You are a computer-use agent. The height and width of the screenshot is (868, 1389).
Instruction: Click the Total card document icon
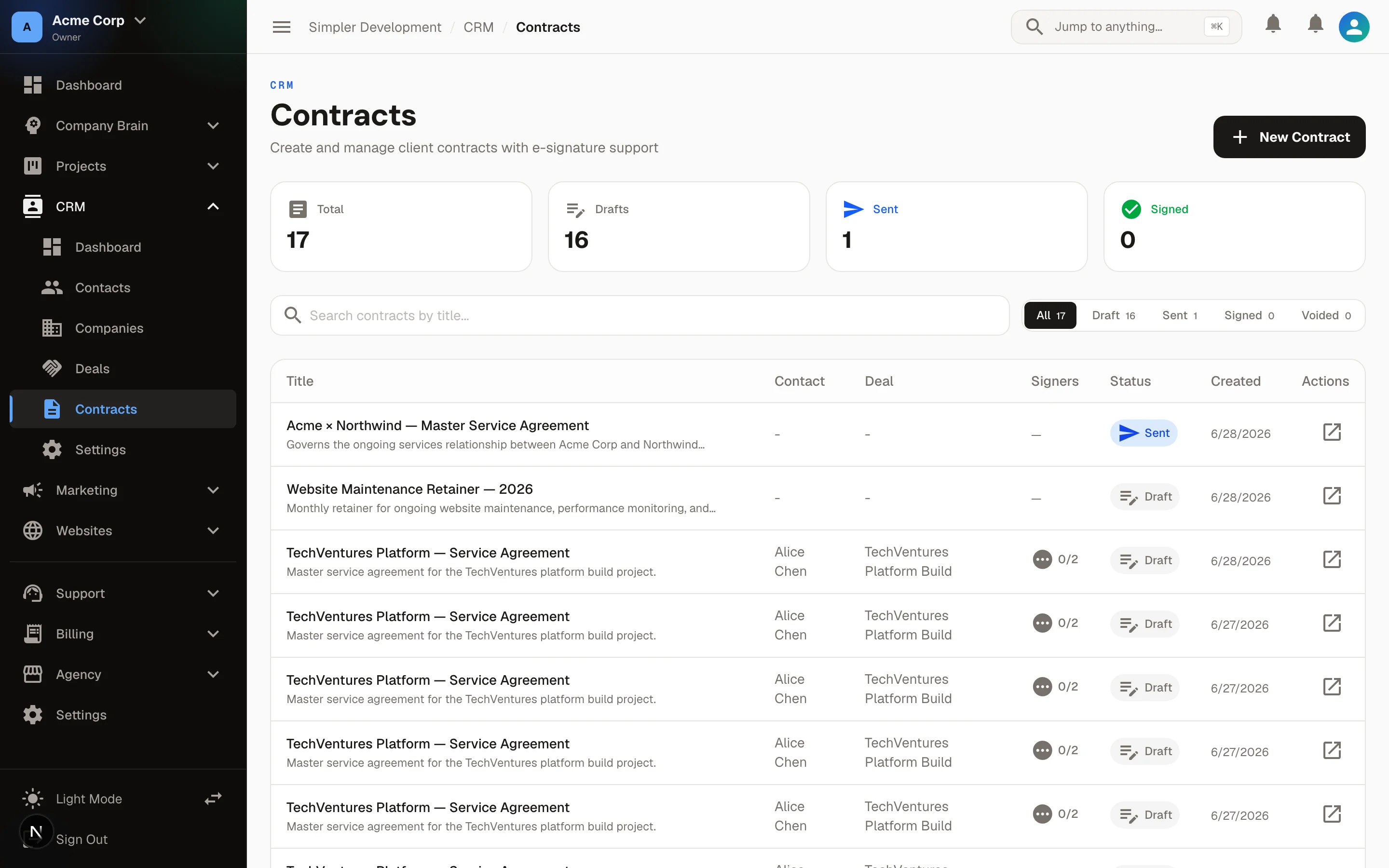[297, 210]
